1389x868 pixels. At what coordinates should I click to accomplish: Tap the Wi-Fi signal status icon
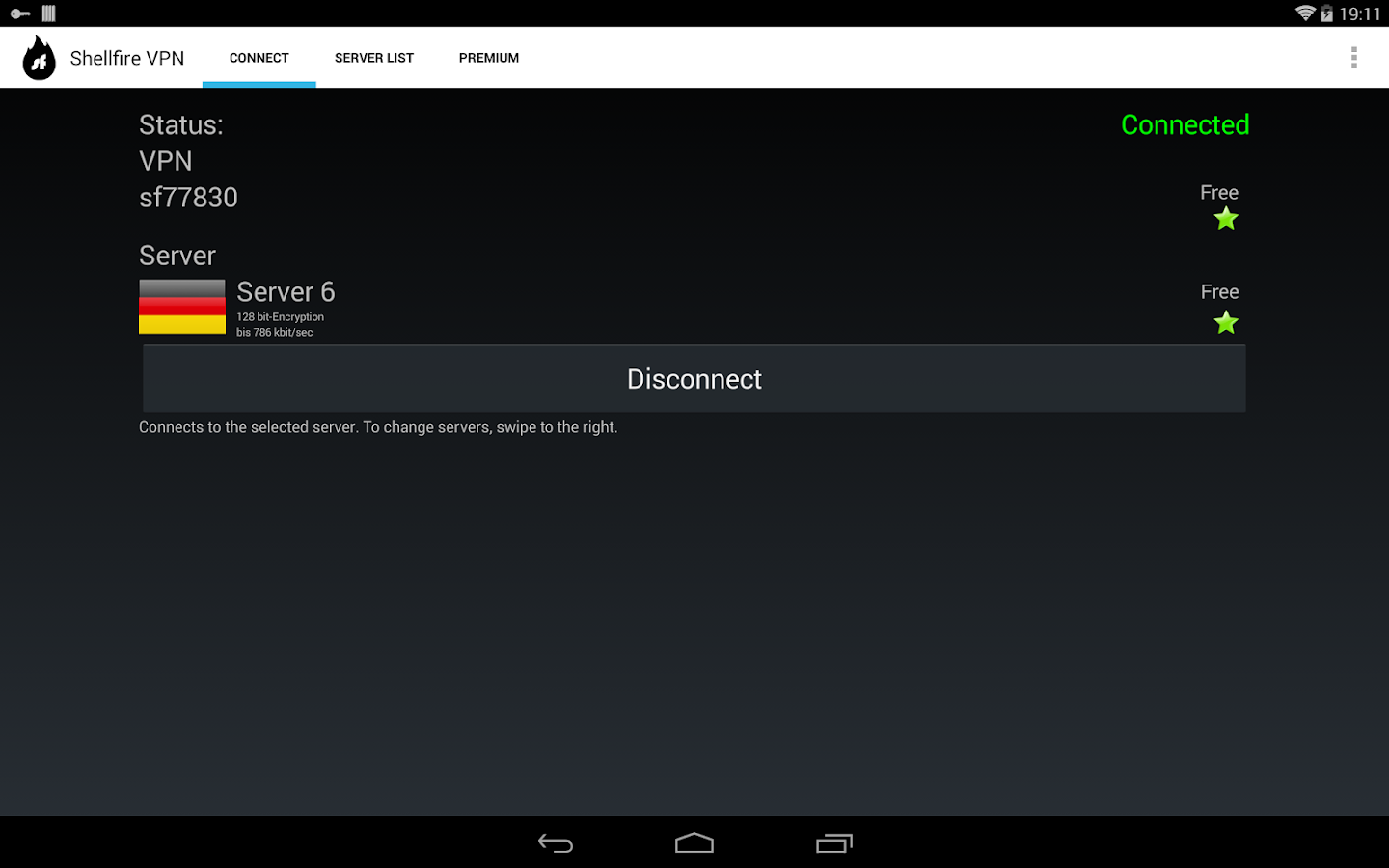pos(1305,14)
